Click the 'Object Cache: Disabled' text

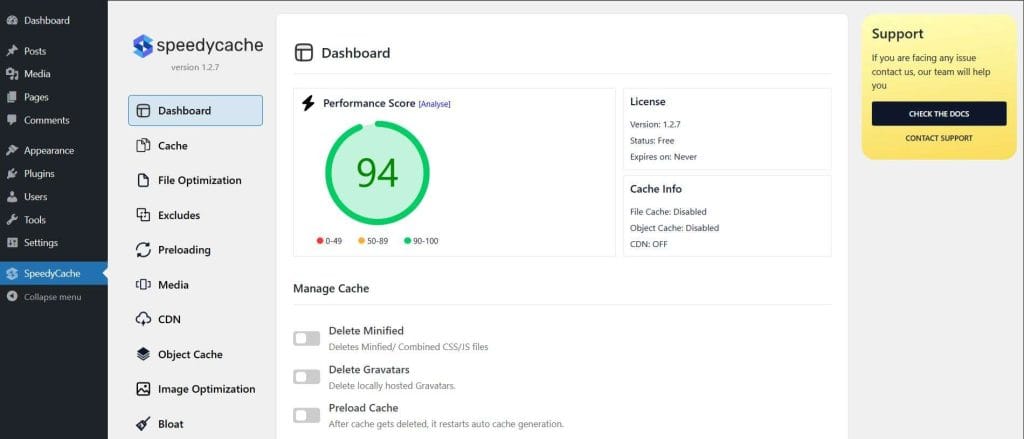coord(675,228)
